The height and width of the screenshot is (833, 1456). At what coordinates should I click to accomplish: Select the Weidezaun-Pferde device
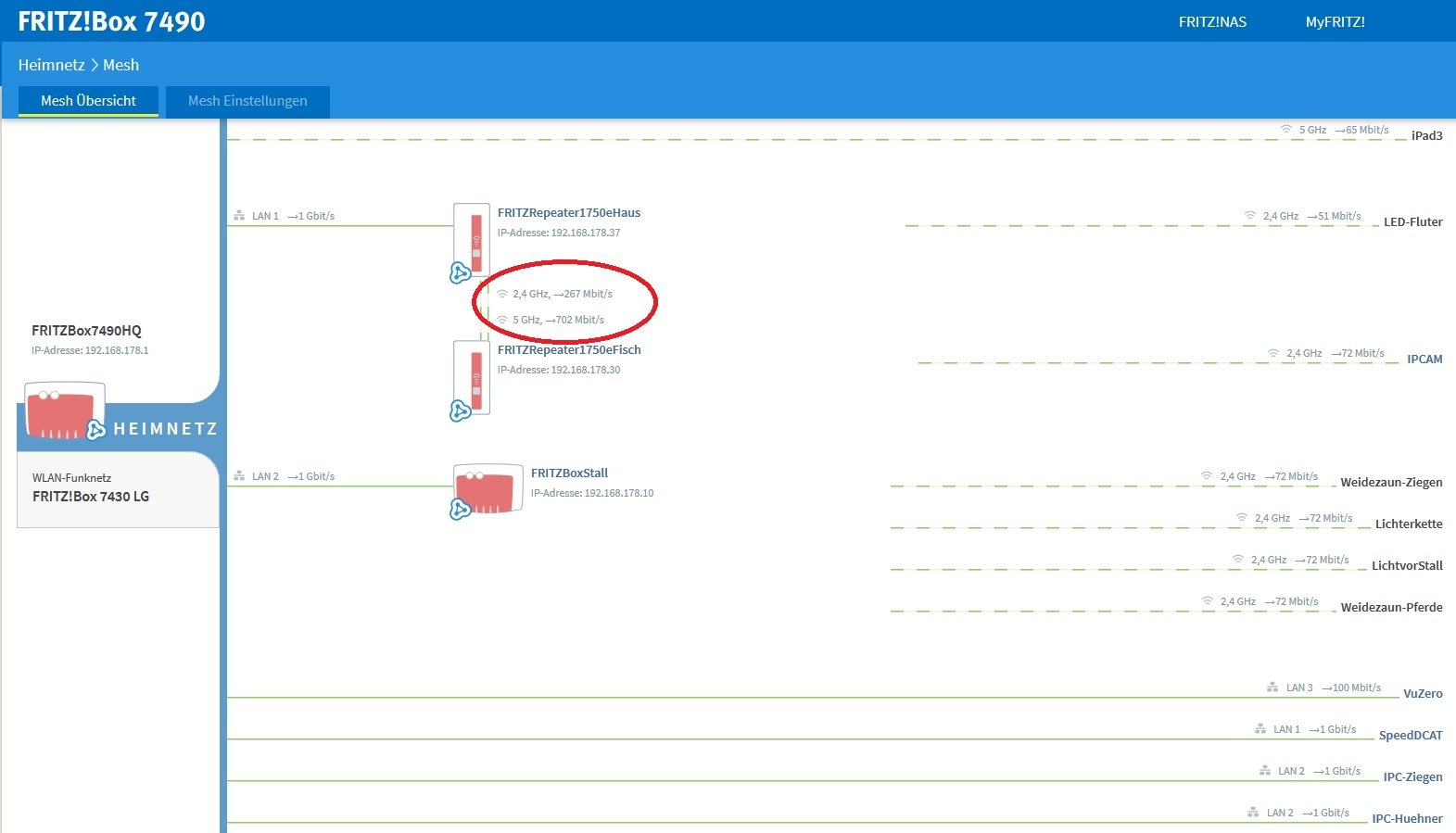pos(1391,607)
